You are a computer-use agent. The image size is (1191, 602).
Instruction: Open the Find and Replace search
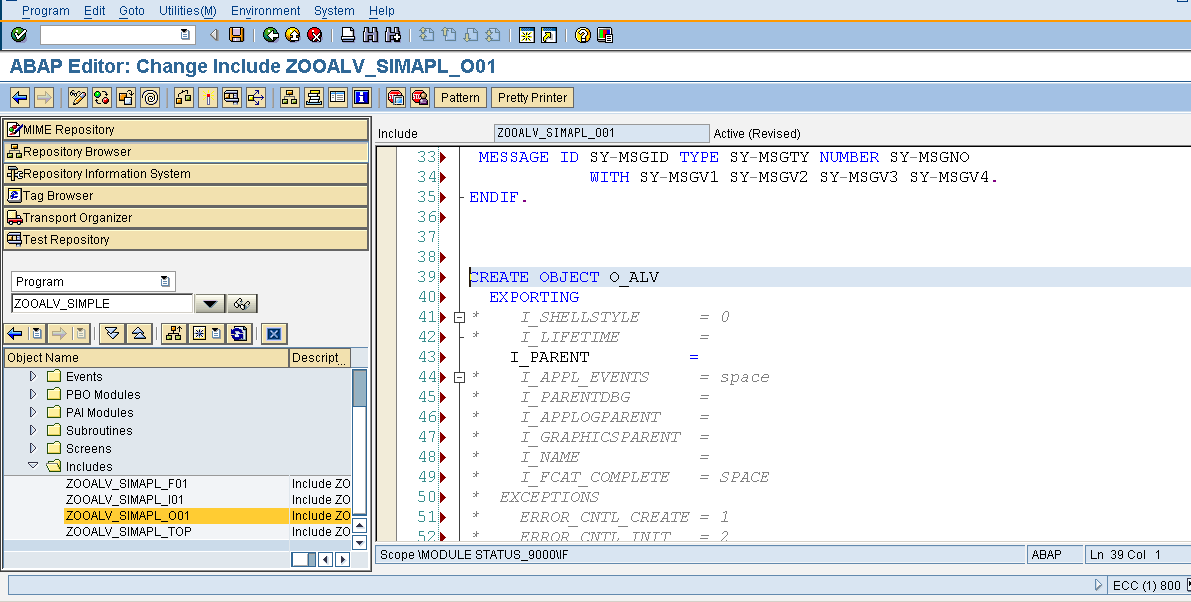click(372, 33)
